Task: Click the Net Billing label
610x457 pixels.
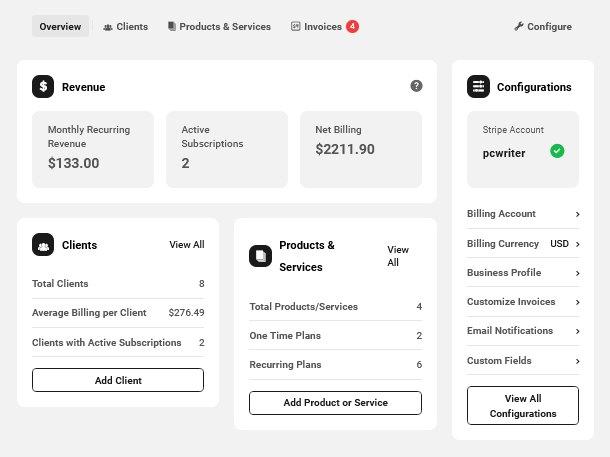Action: [338, 130]
